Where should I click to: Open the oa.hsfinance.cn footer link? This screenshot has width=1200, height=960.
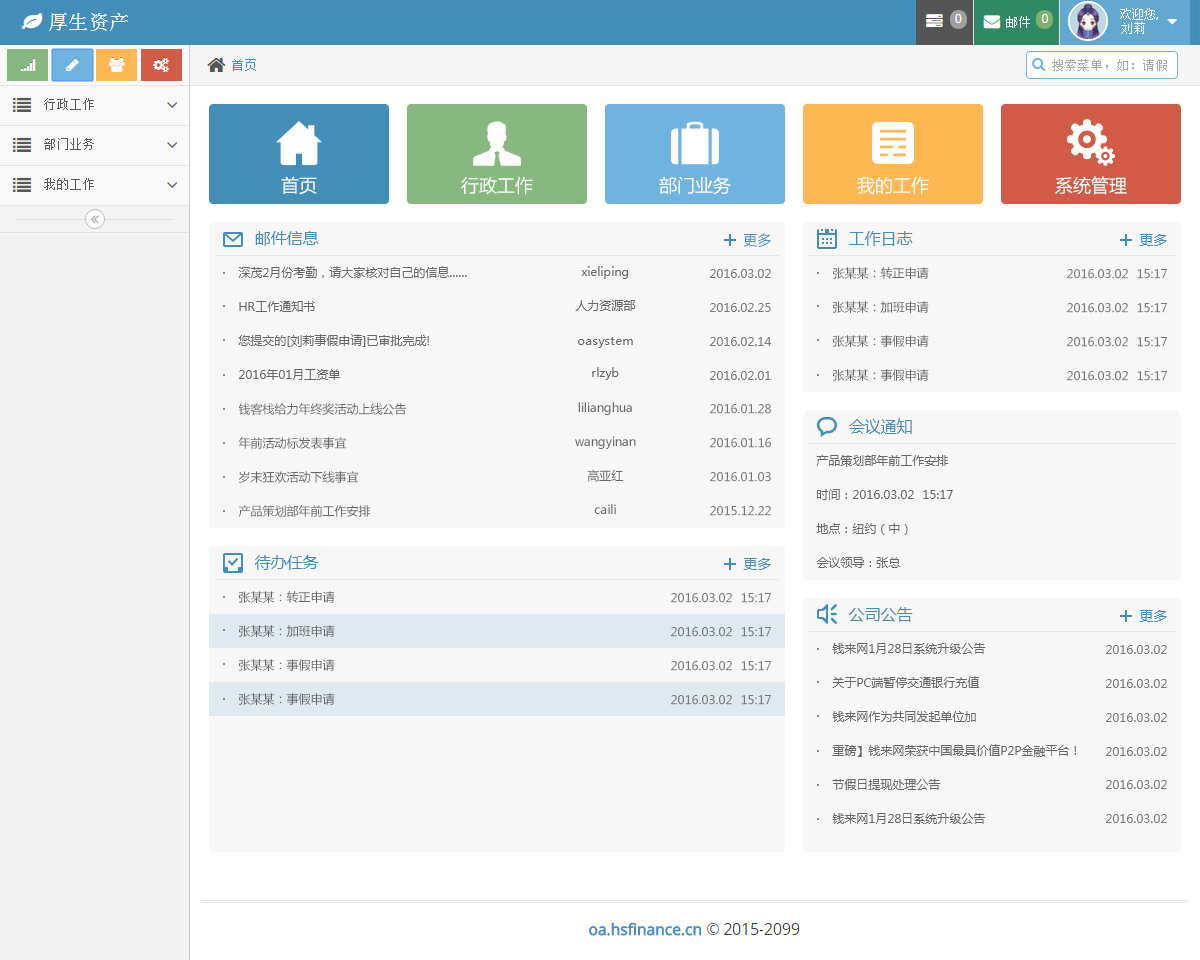point(644,929)
